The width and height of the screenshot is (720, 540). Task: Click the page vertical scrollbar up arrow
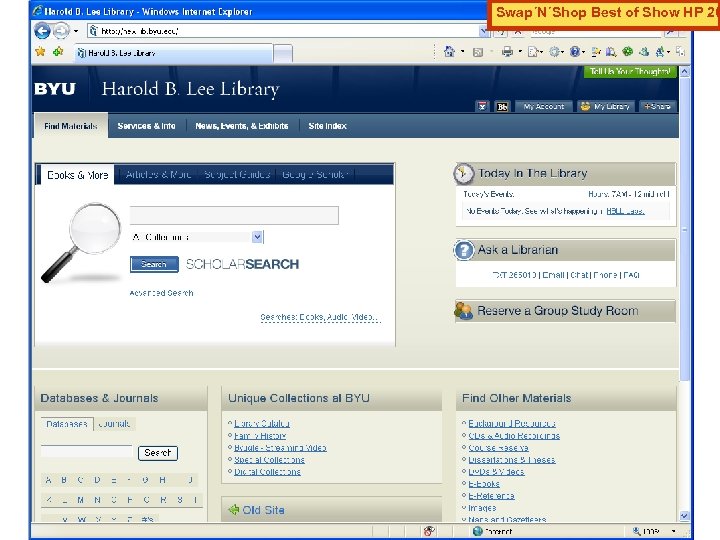(684, 72)
